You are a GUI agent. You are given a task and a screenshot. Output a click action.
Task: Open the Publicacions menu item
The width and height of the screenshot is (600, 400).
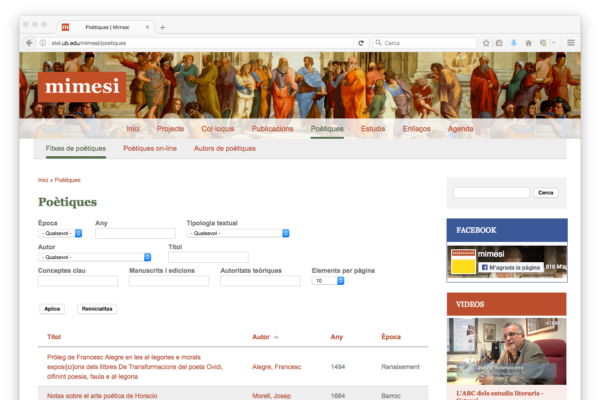pos(272,129)
